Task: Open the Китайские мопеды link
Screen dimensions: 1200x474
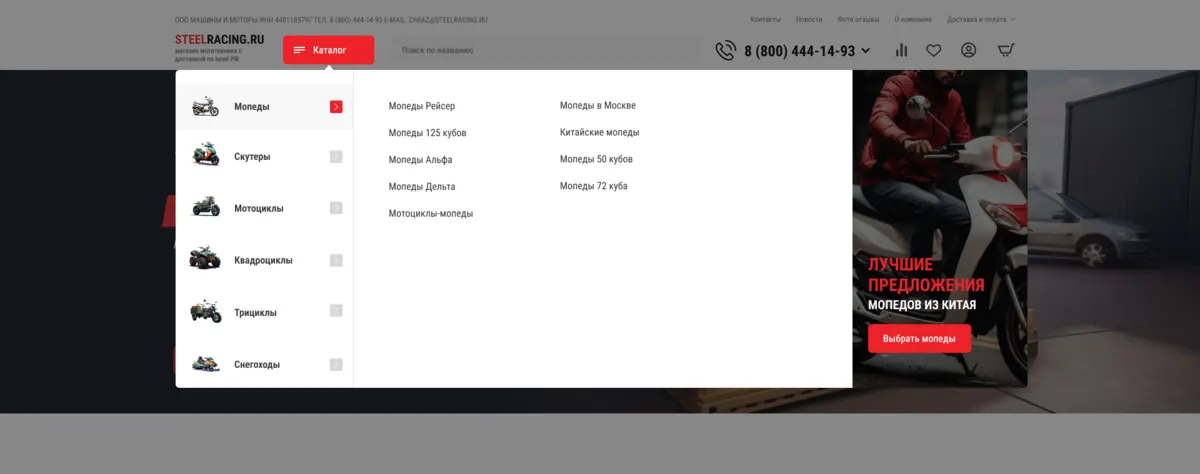Action: pos(599,132)
